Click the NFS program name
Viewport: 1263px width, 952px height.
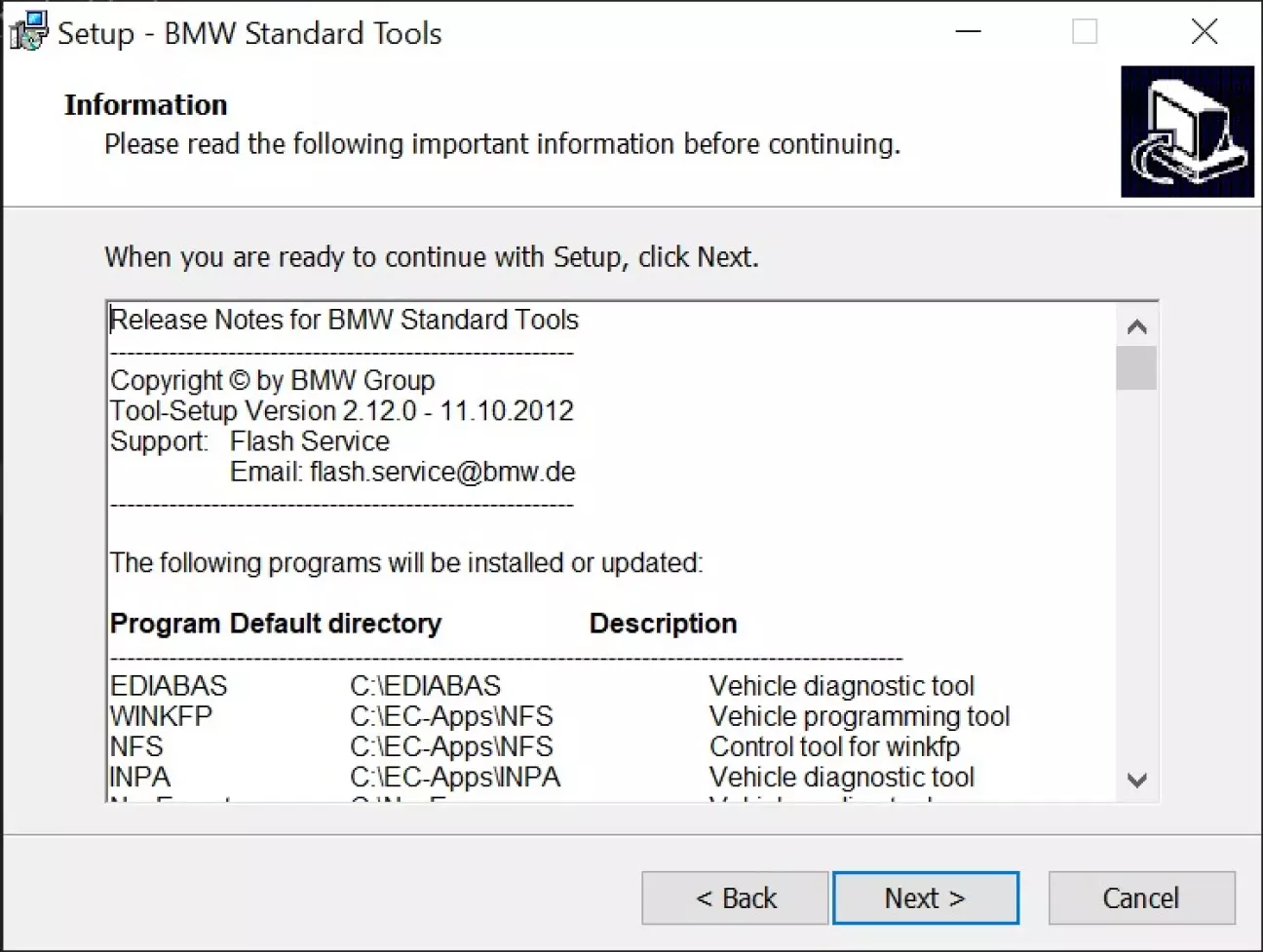(x=136, y=746)
